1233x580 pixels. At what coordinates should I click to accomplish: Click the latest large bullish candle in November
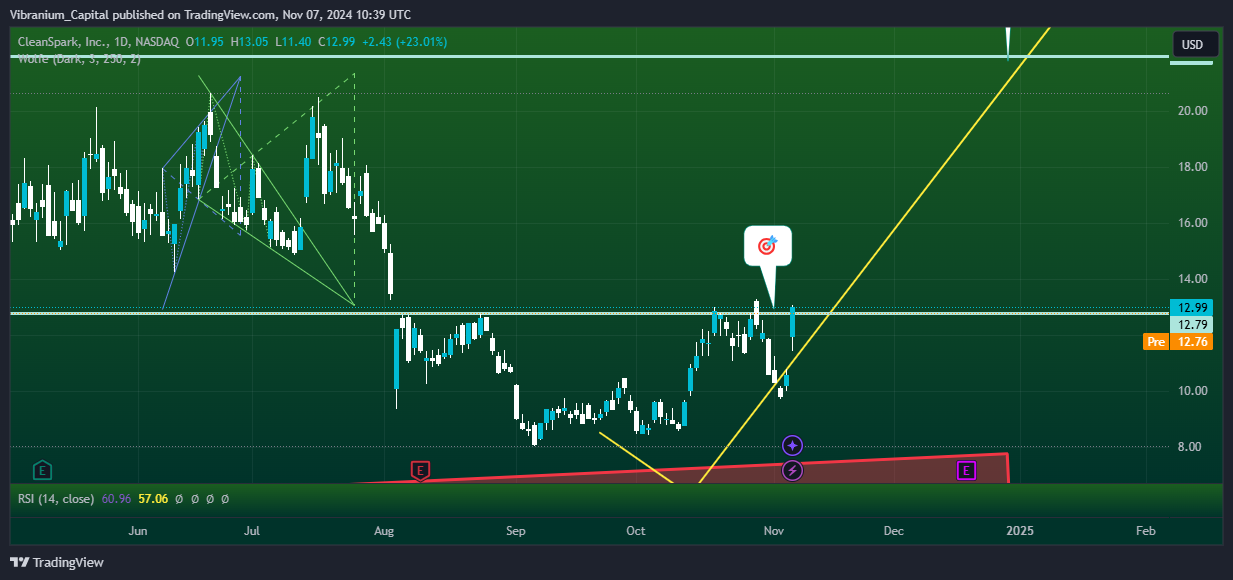click(x=792, y=323)
